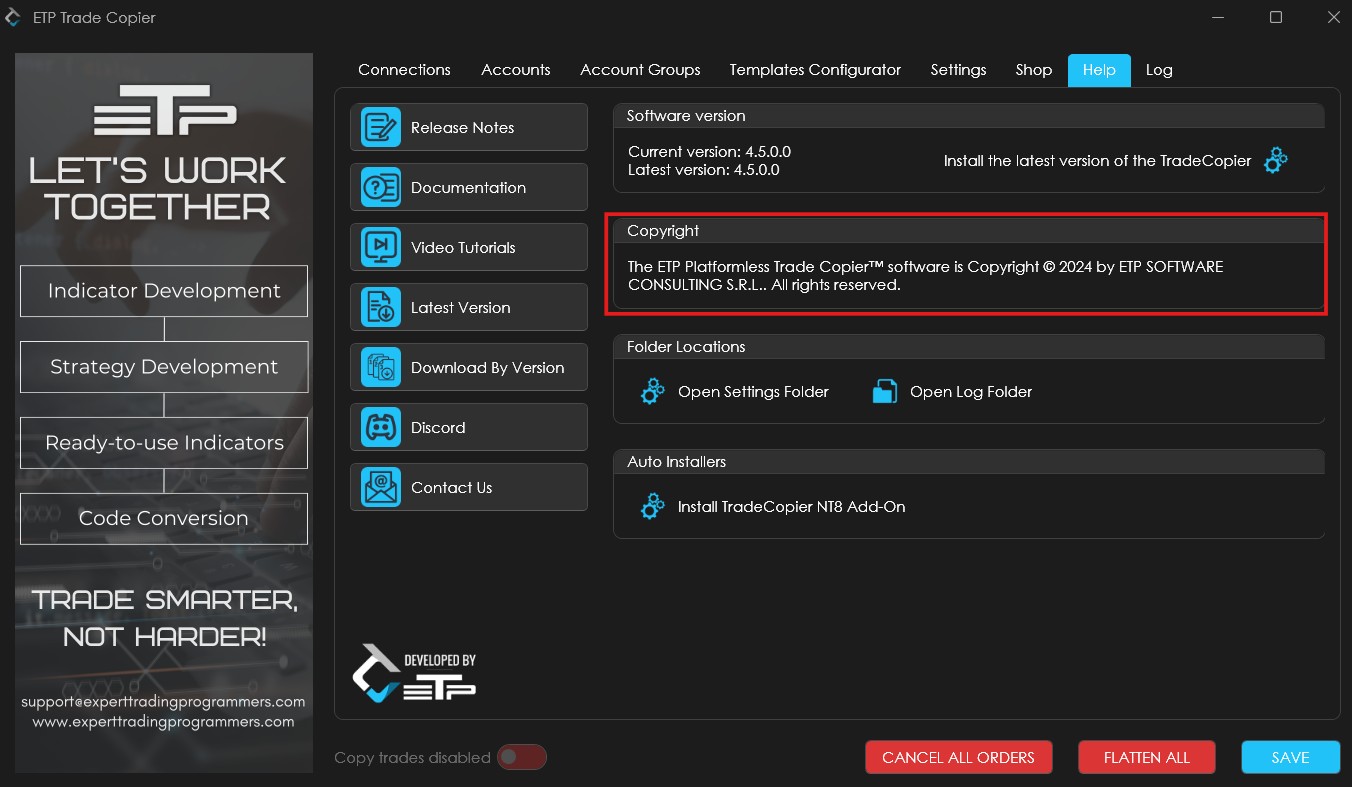
Task: Open the Templates Configurator tab
Action: point(815,70)
